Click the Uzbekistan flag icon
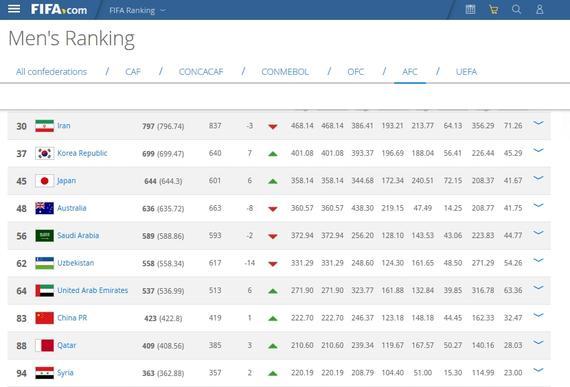The image size is (570, 387). (x=45, y=263)
